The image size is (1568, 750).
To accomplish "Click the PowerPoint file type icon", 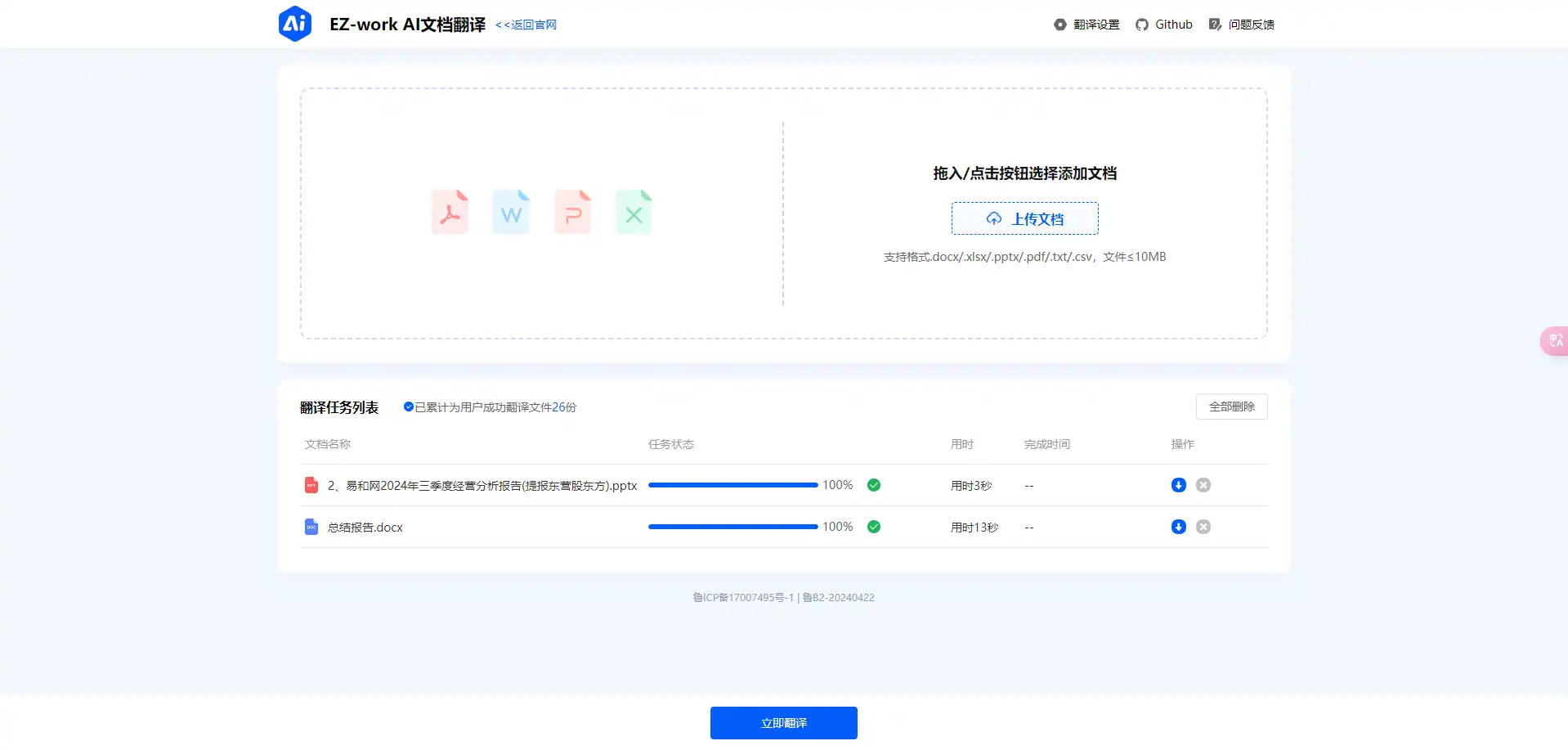I will 572,213.
